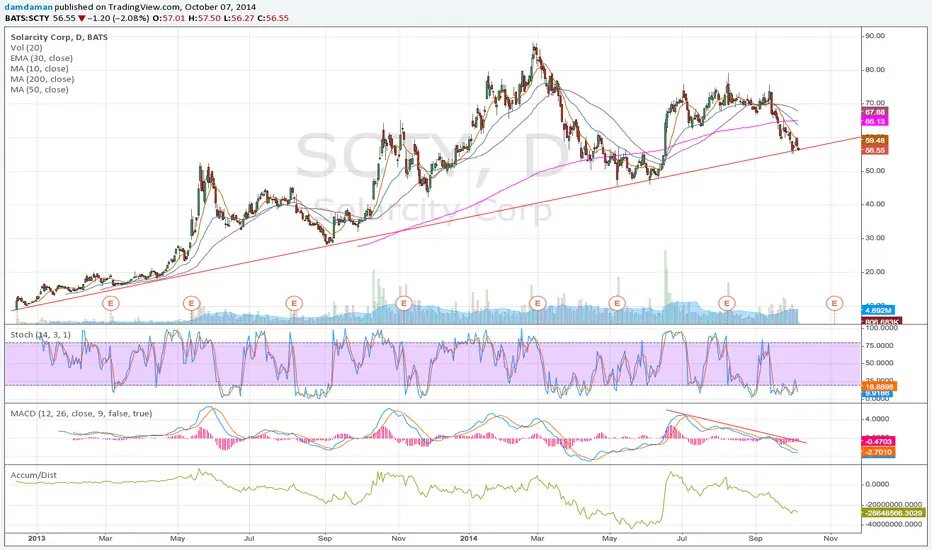Click the orange 59.48 price tag

(875, 140)
